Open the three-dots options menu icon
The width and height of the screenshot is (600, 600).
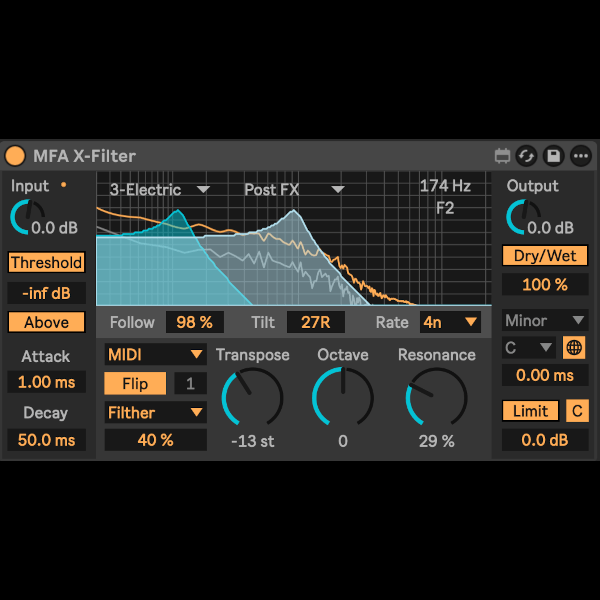[580, 156]
